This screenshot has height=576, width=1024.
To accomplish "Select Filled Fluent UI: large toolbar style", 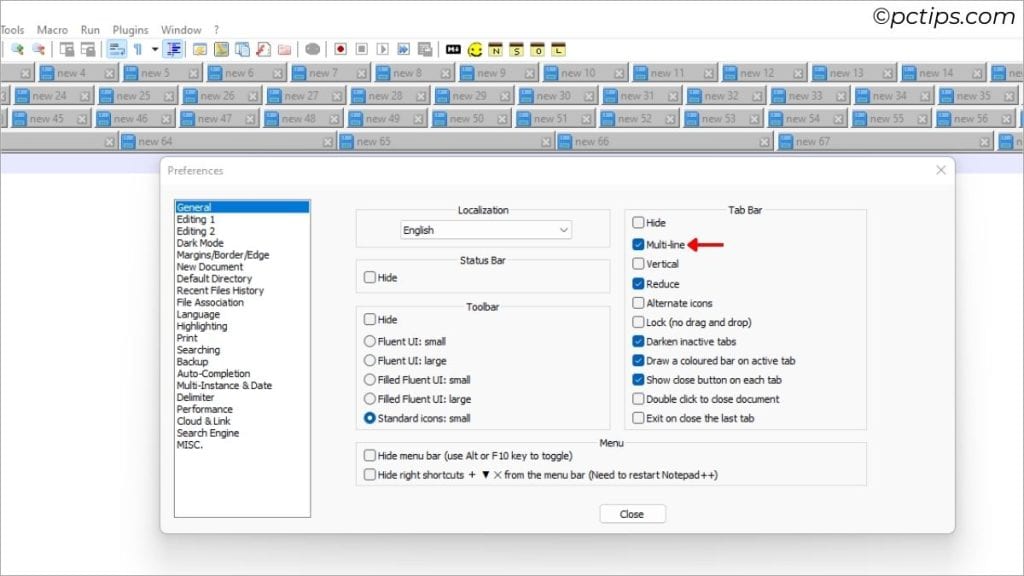I will coord(369,398).
